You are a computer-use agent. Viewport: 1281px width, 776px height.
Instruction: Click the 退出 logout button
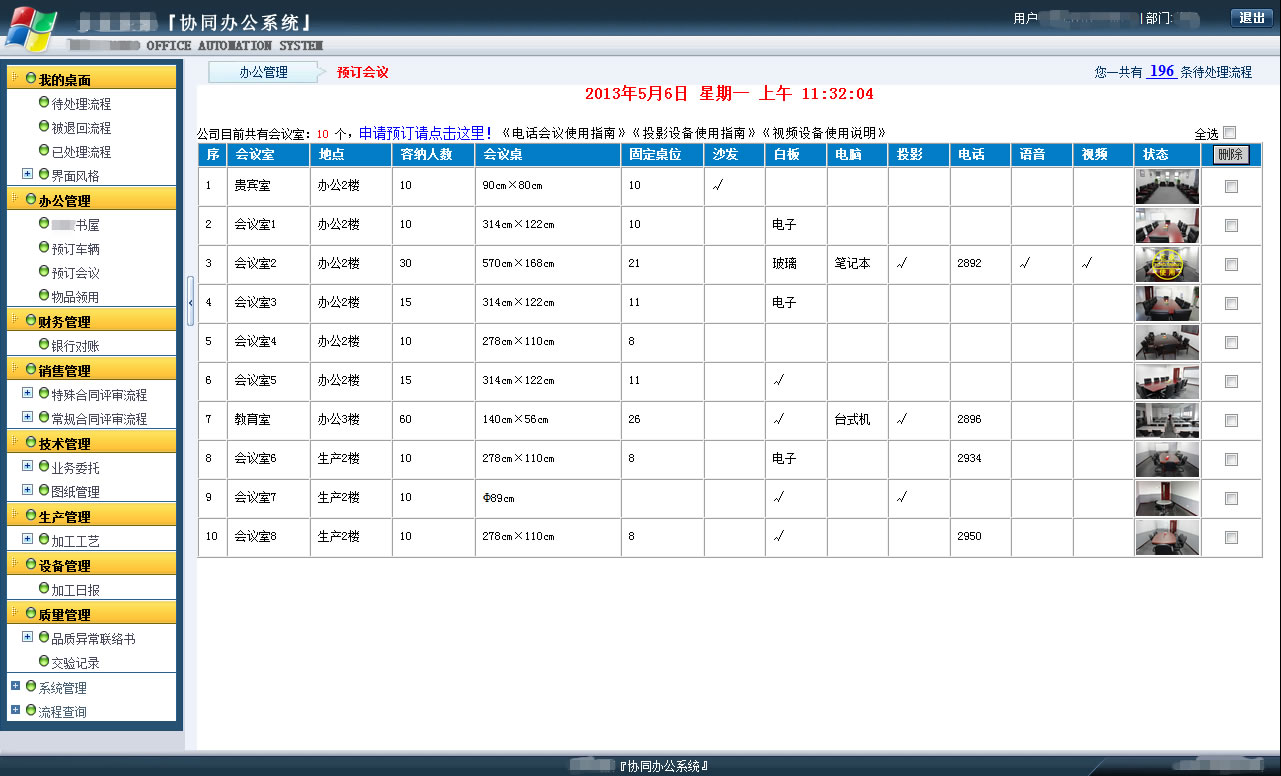pyautogui.click(x=1252, y=17)
